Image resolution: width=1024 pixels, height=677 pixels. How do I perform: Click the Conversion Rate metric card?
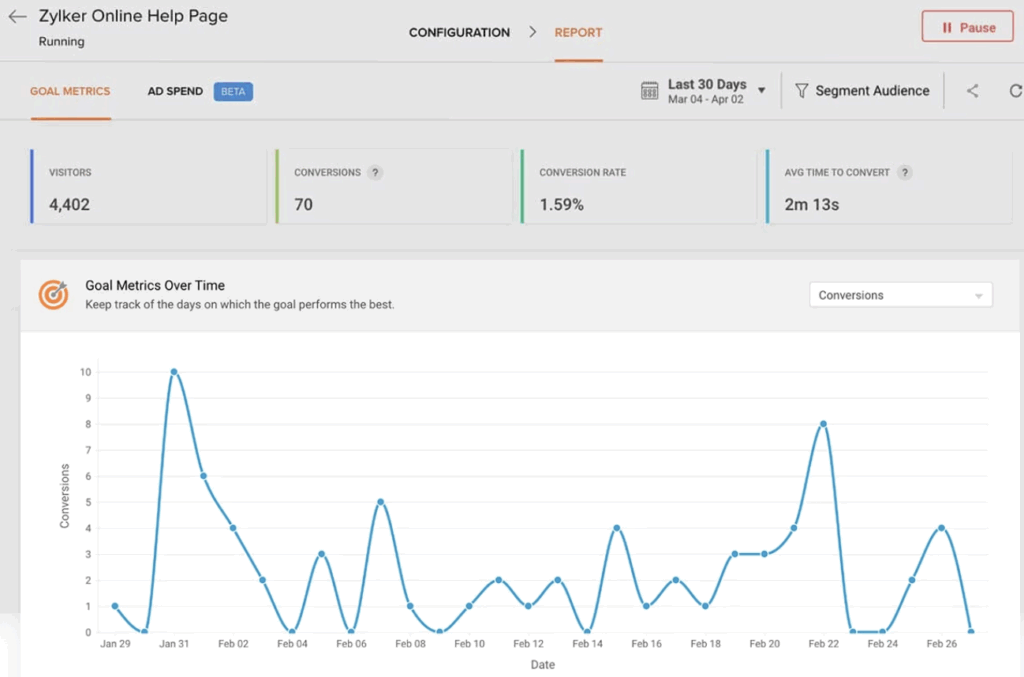pos(638,188)
